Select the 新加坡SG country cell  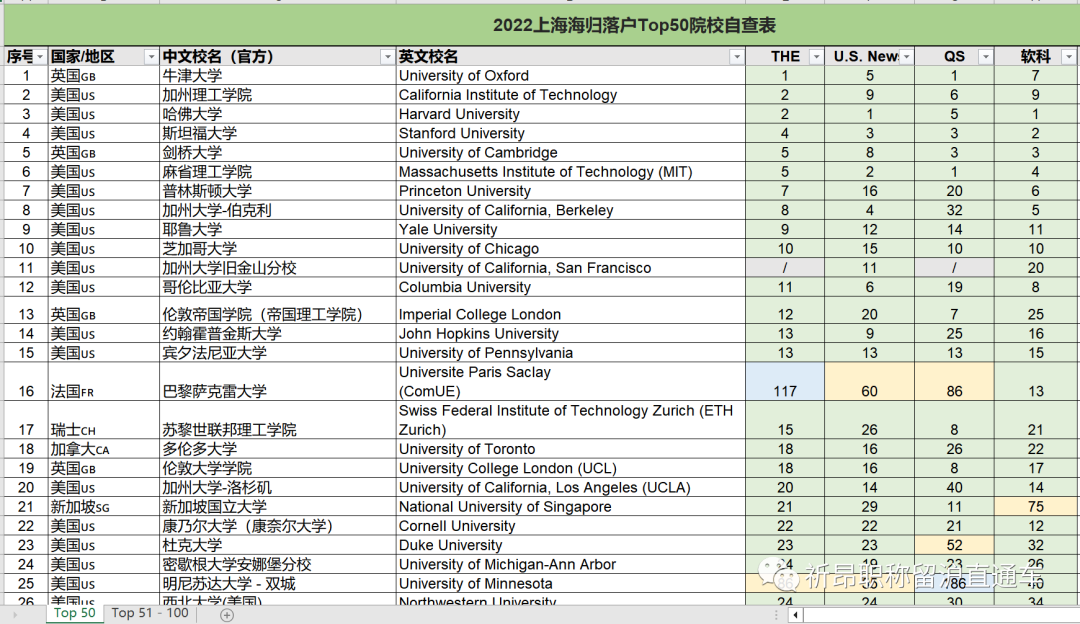tap(103, 508)
